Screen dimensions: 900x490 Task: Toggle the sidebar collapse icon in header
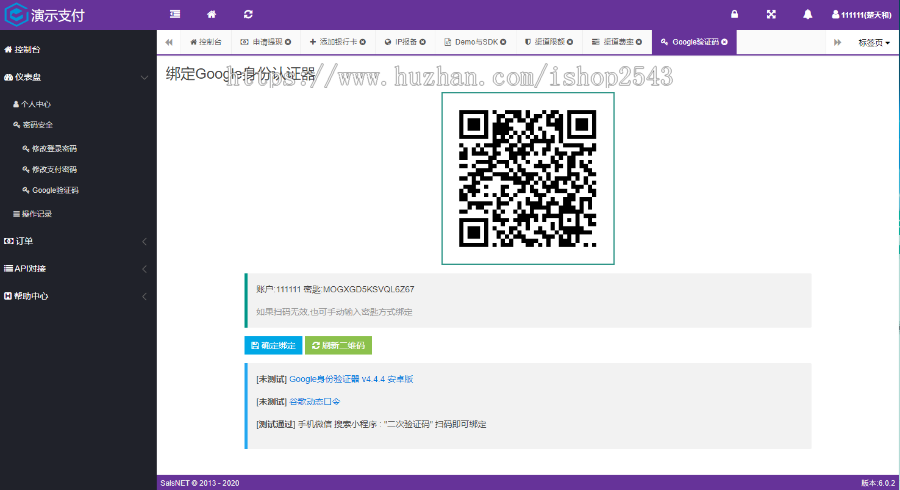click(175, 14)
